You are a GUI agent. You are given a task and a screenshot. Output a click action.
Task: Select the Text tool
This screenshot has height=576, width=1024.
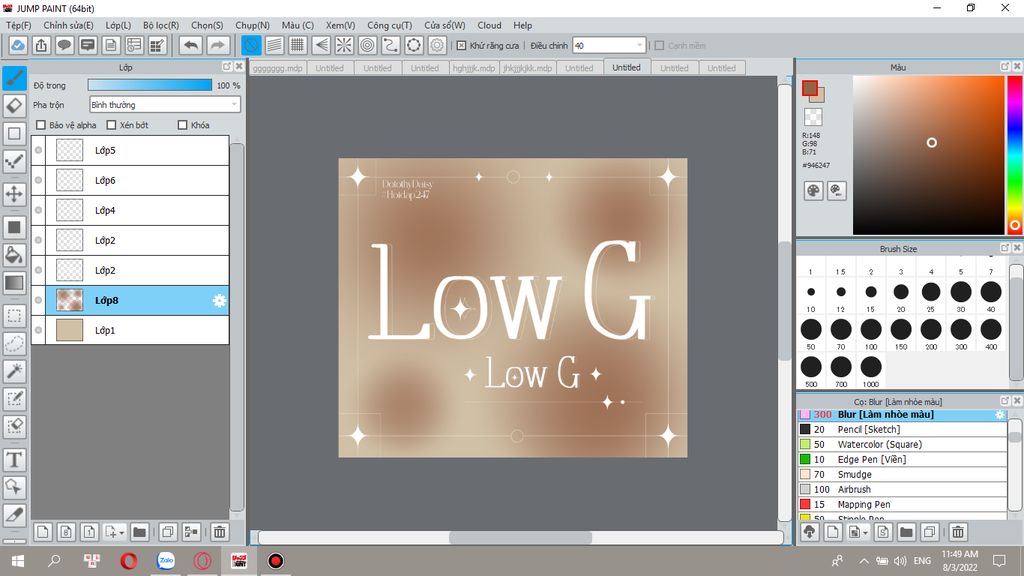pos(14,460)
